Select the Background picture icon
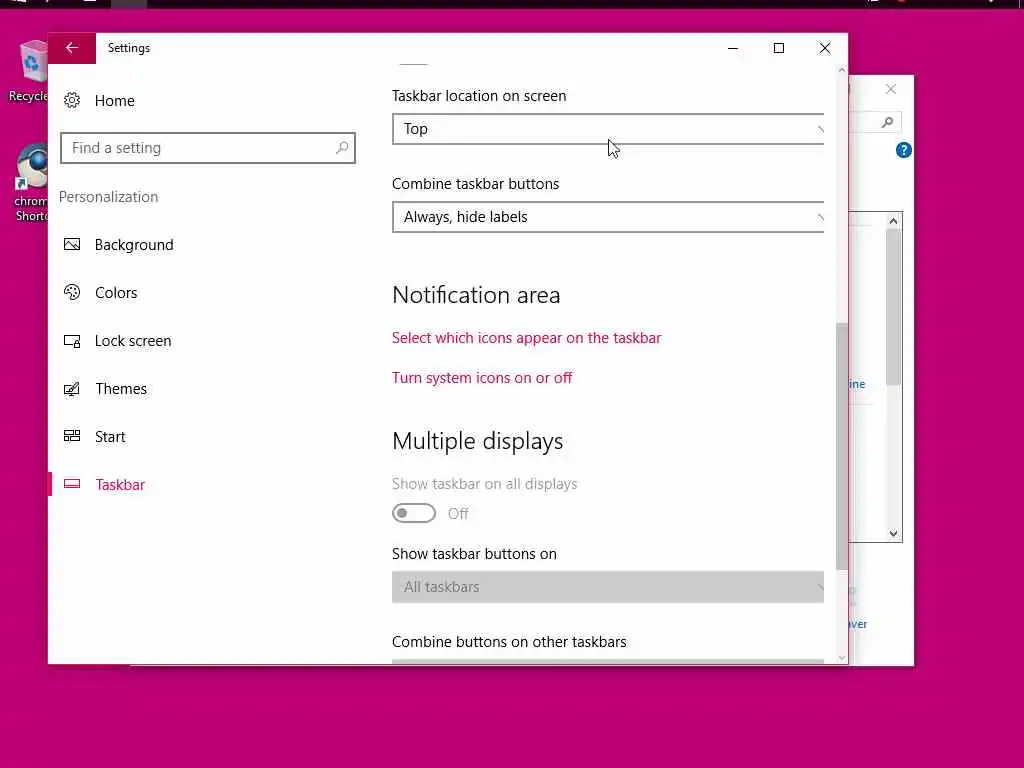 pyautogui.click(x=72, y=245)
